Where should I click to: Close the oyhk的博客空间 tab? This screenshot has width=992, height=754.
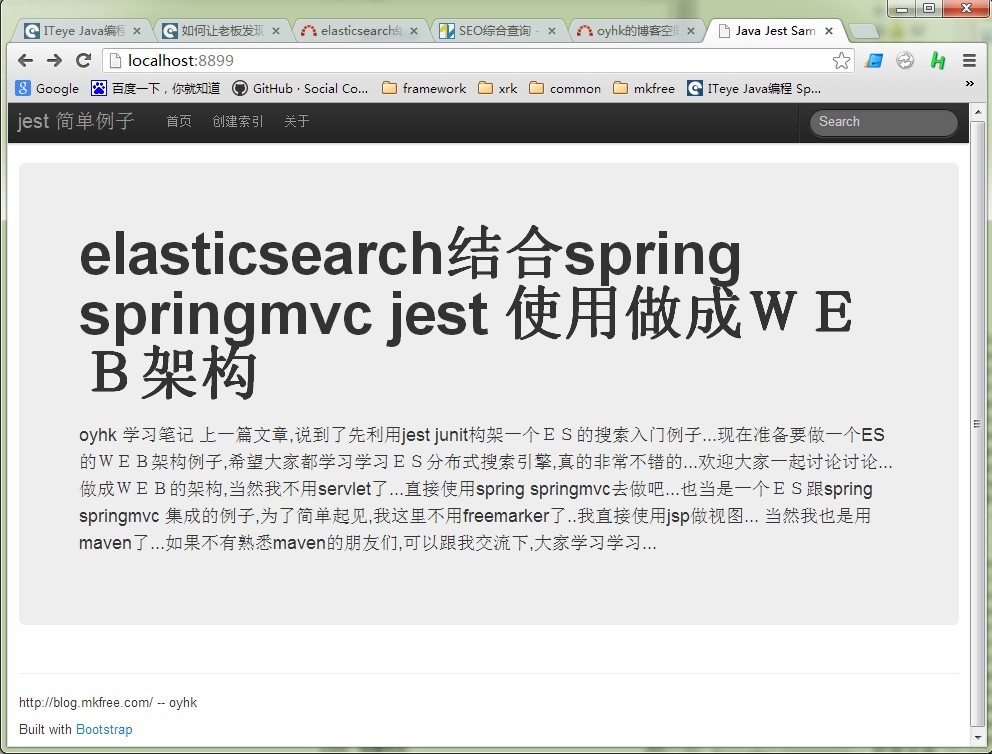click(691, 31)
